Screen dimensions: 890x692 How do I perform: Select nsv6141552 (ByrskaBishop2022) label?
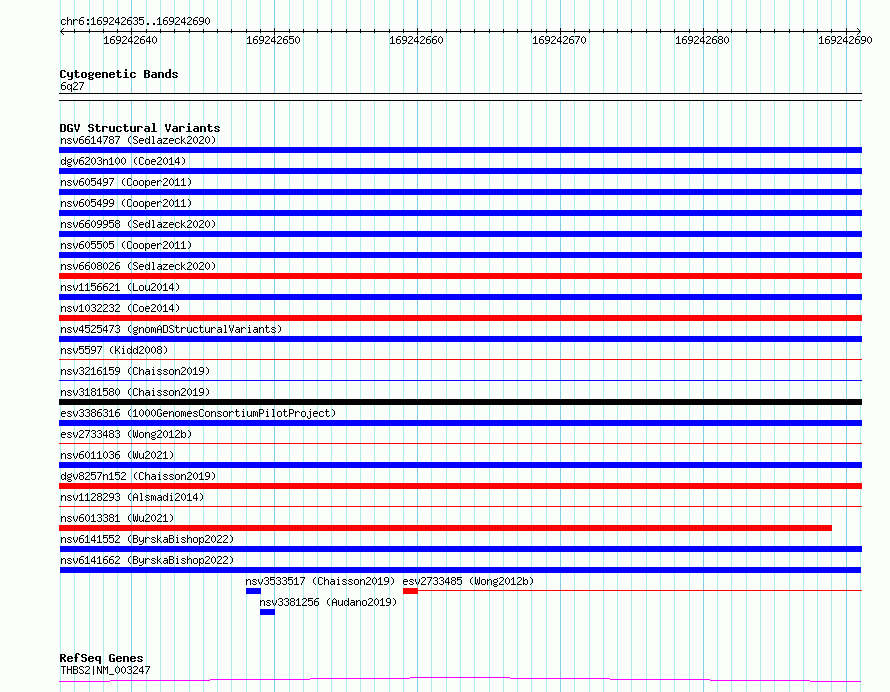147,539
